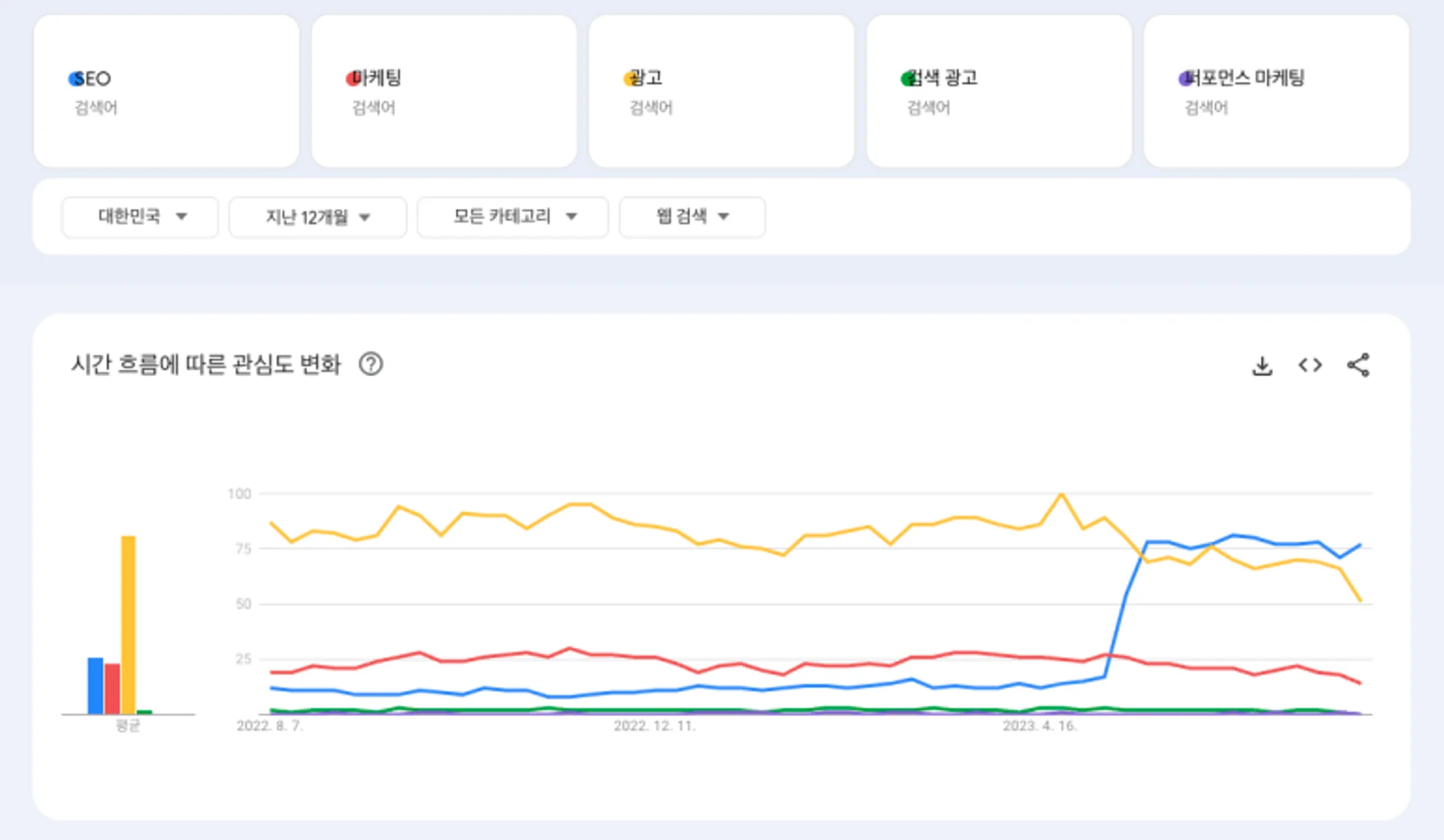Click the download icon on the trends chart
The image size is (1444, 840).
point(1263,365)
